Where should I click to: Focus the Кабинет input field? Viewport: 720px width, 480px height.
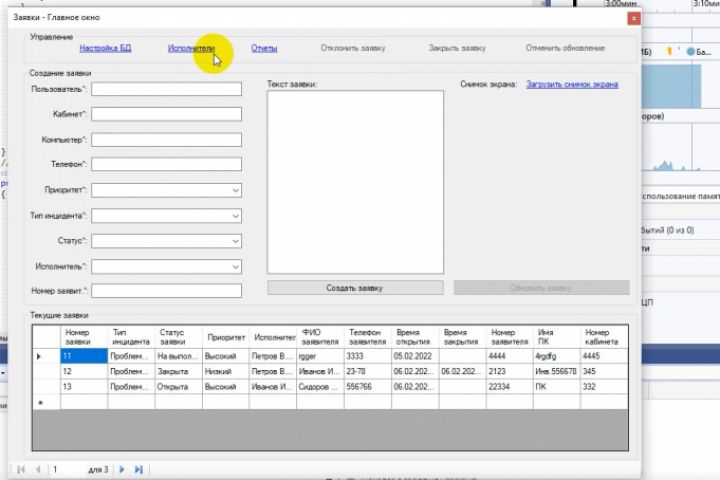167,114
